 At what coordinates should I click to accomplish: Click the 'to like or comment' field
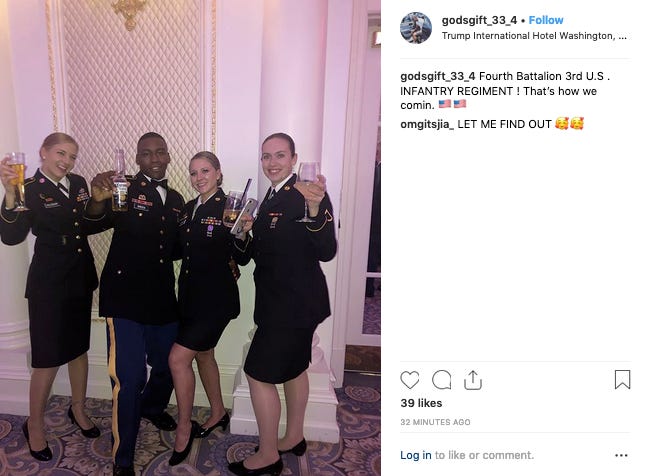pos(484,455)
